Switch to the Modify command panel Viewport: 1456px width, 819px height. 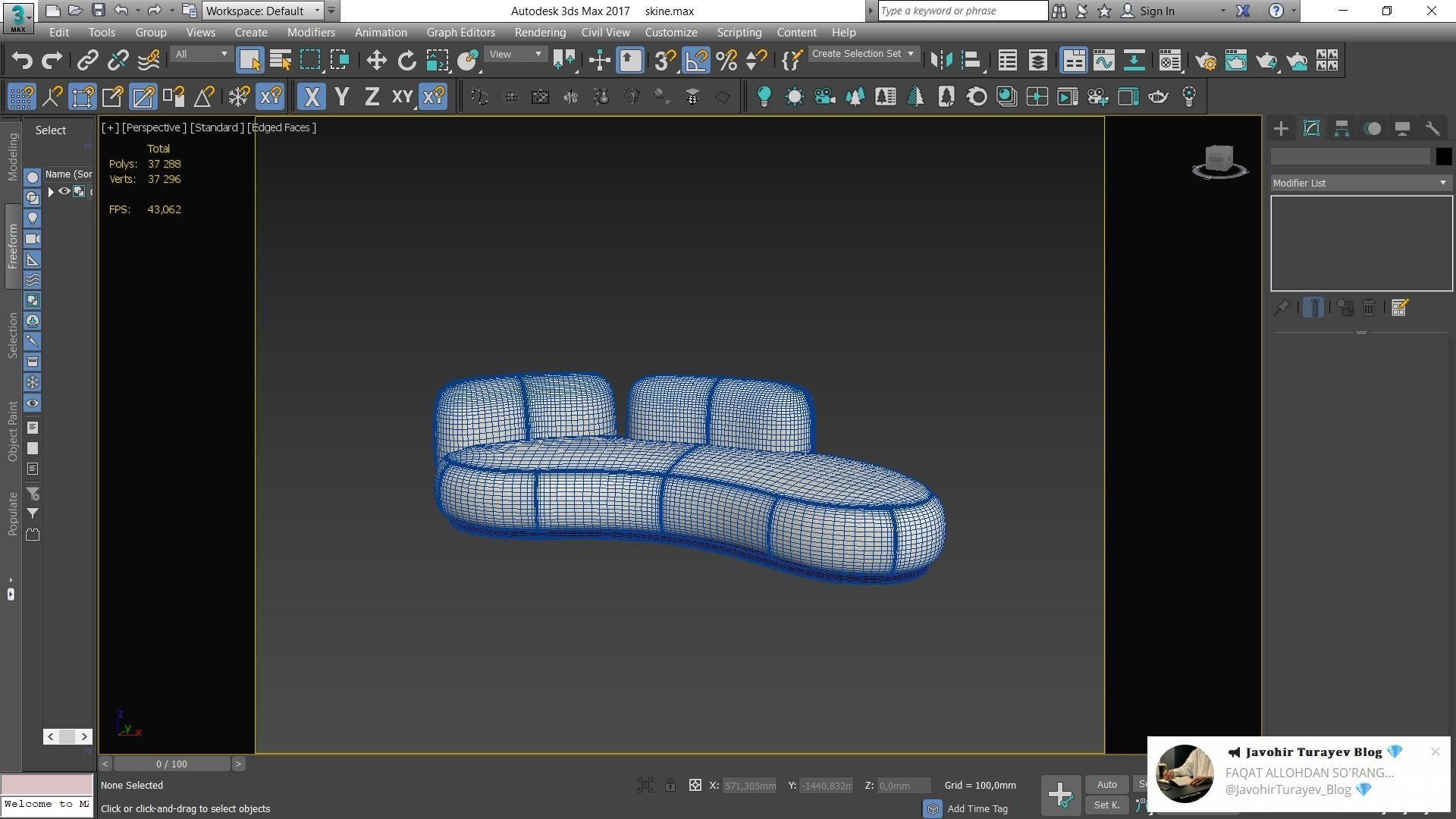1311,128
